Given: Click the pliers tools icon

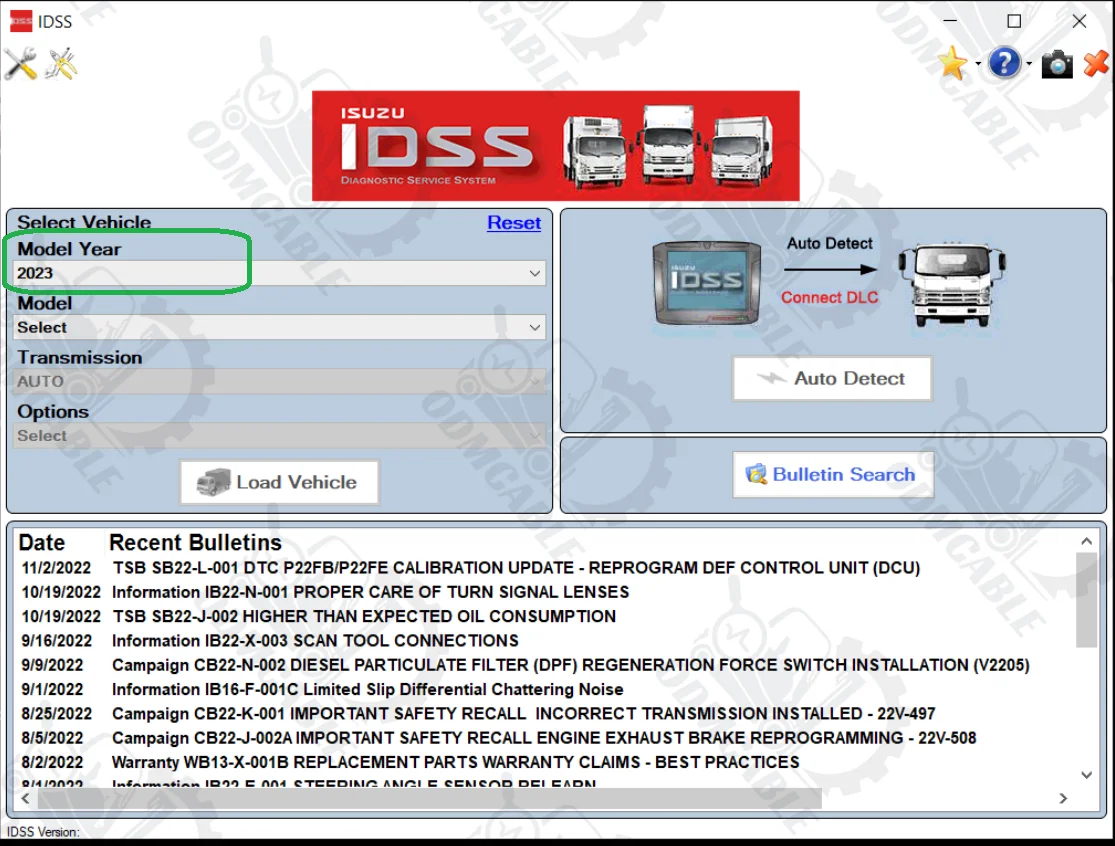Looking at the screenshot, I should pyautogui.click(x=62, y=62).
